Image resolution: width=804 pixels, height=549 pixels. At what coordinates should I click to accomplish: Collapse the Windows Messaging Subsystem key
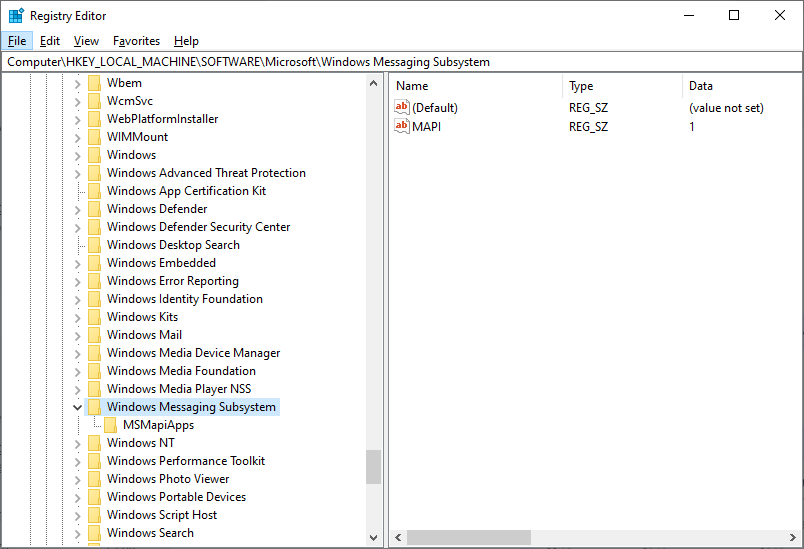pos(77,408)
